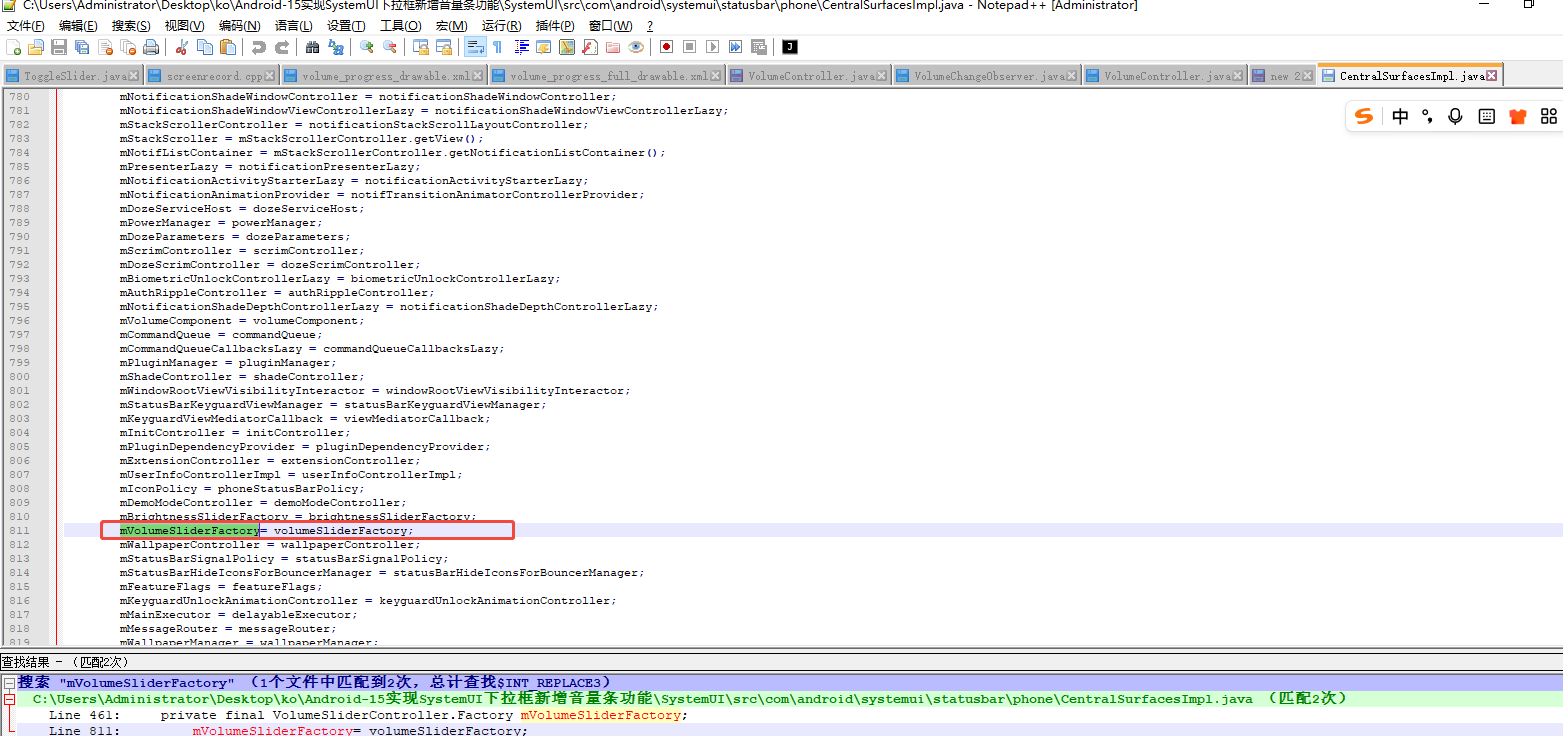Open the user-defined language dialog icon

tap(543, 47)
